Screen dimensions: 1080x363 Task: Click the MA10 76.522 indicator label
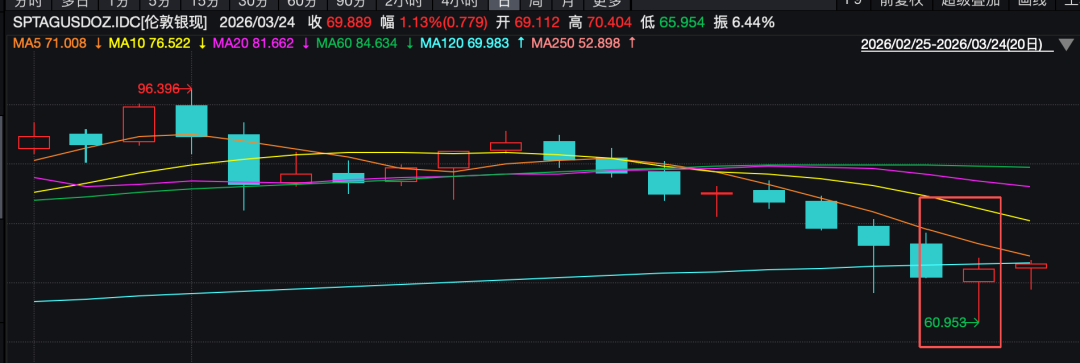[x=149, y=43]
